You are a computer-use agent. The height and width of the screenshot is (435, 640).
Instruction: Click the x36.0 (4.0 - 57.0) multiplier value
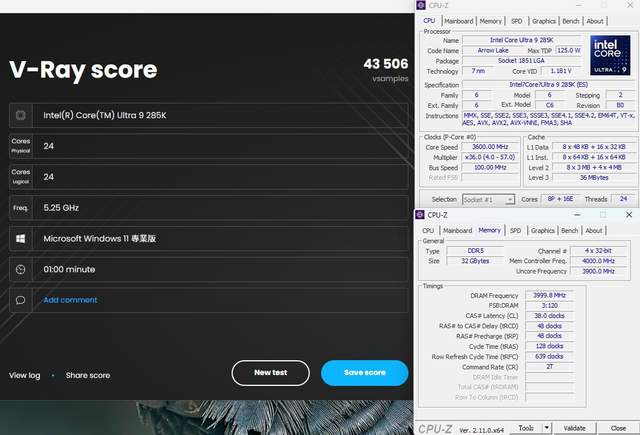click(490, 157)
